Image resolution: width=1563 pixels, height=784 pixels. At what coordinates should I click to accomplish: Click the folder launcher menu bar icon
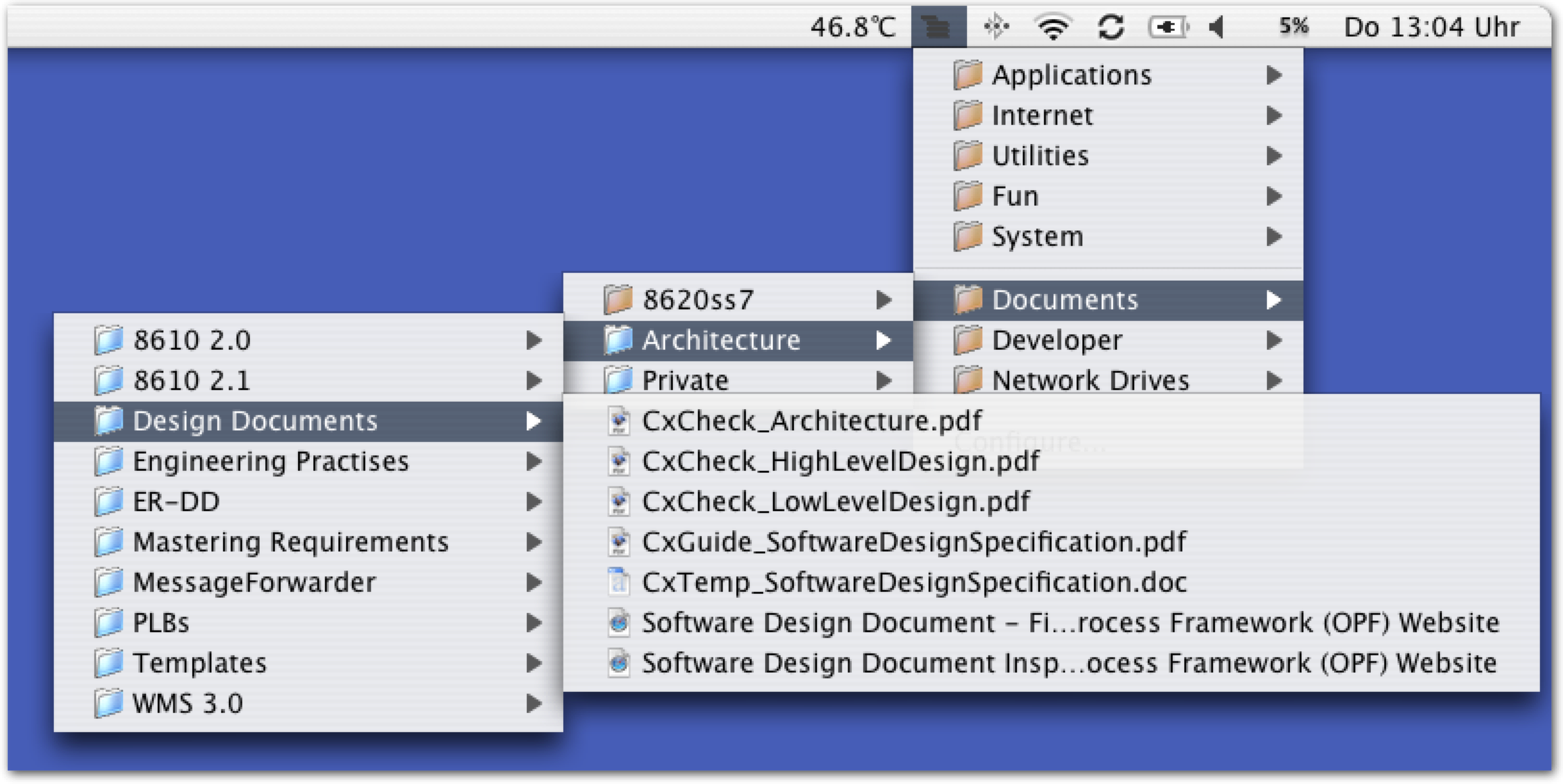[x=937, y=27]
